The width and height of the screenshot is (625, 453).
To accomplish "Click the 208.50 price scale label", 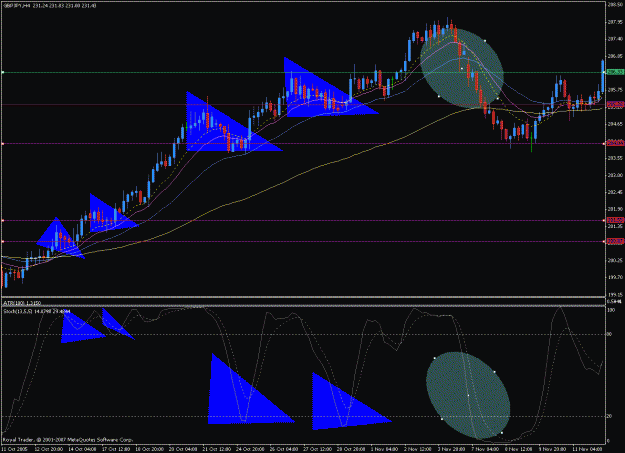I will tap(615, 5).
